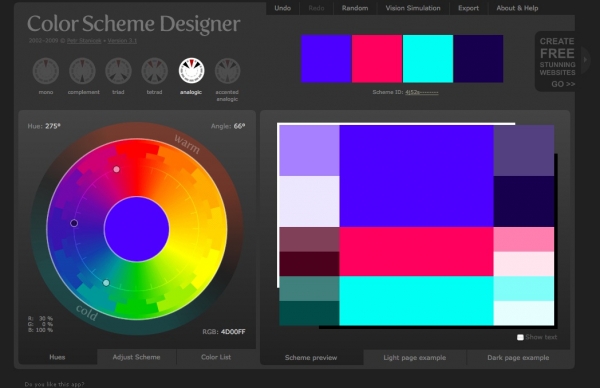
Task: Click the muted purple block at the preview's top right
Action: click(x=524, y=150)
